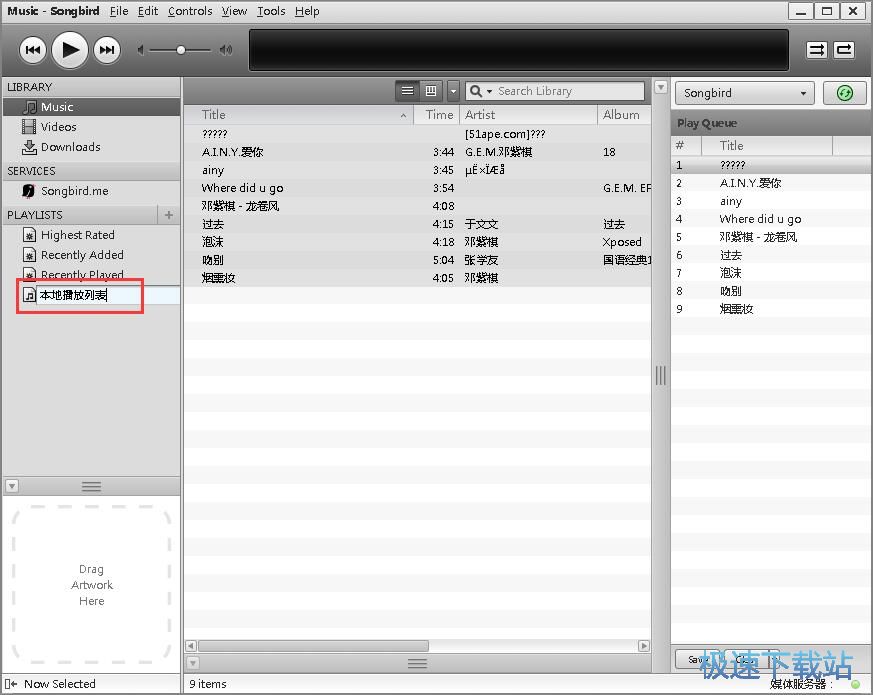Open the Downloads library item
The width and height of the screenshot is (873, 695).
click(x=92, y=147)
